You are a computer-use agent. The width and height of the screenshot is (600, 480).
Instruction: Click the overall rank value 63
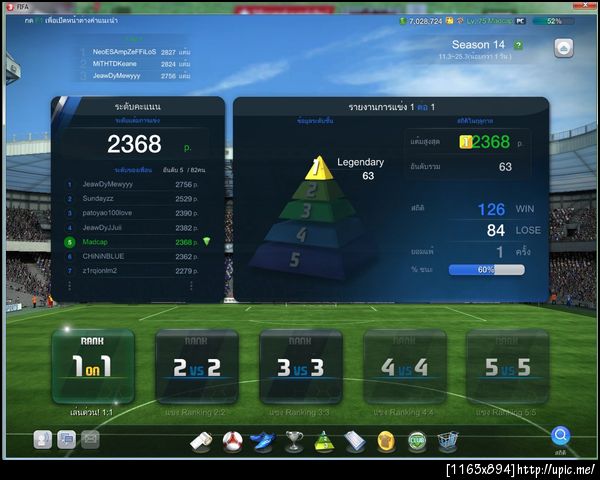(x=505, y=167)
